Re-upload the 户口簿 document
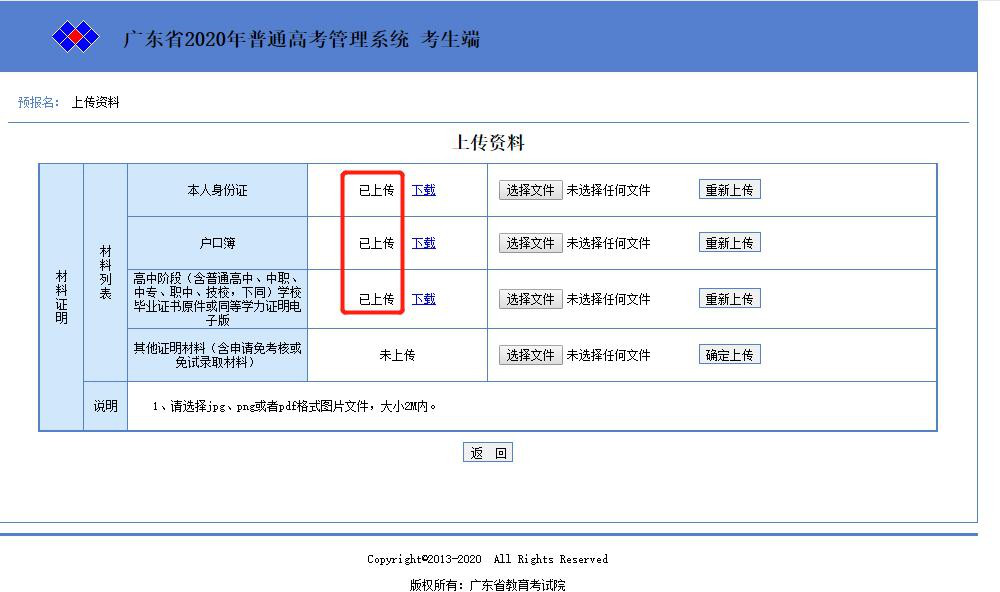 click(x=730, y=242)
